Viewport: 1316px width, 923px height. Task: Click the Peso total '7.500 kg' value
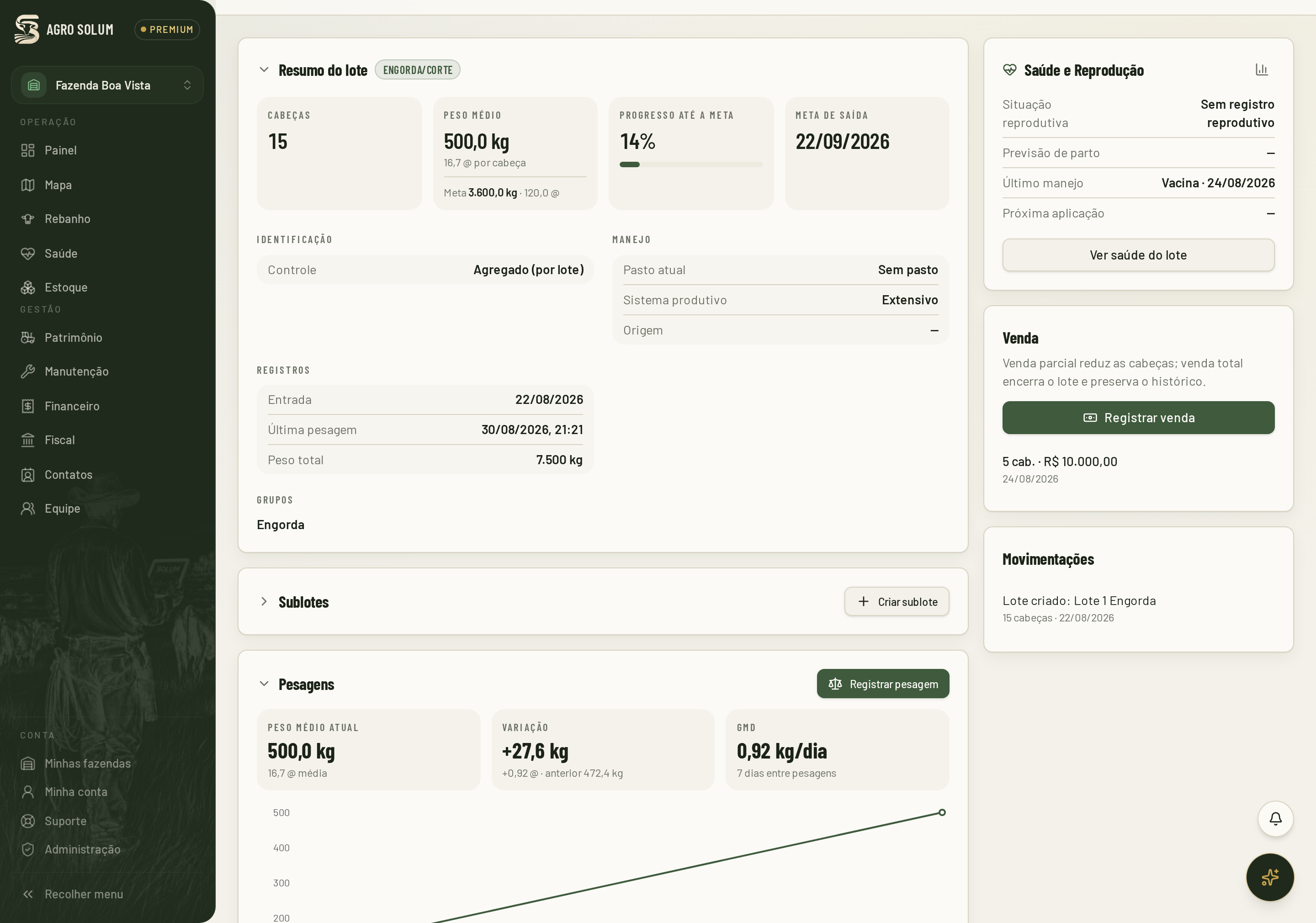[x=559, y=460]
